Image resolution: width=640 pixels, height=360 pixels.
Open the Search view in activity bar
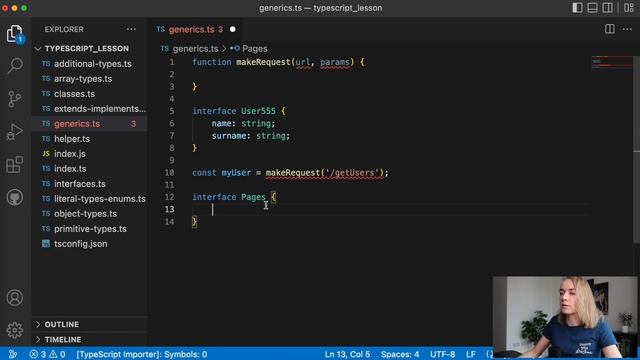[15, 66]
